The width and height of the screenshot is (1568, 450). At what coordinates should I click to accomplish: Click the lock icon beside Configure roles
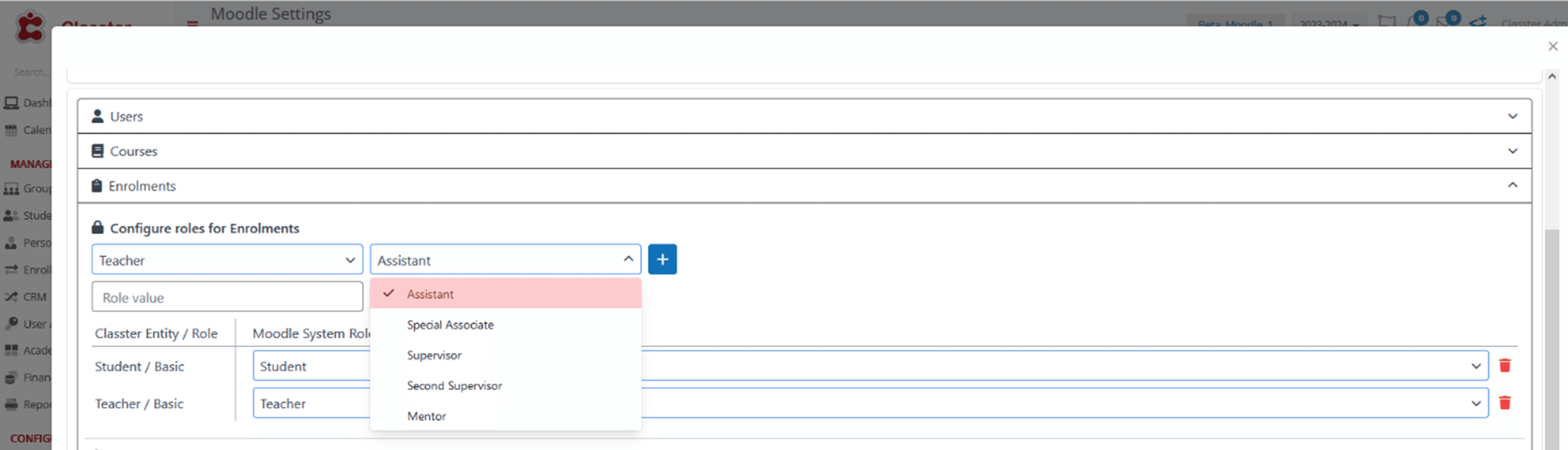(97, 227)
